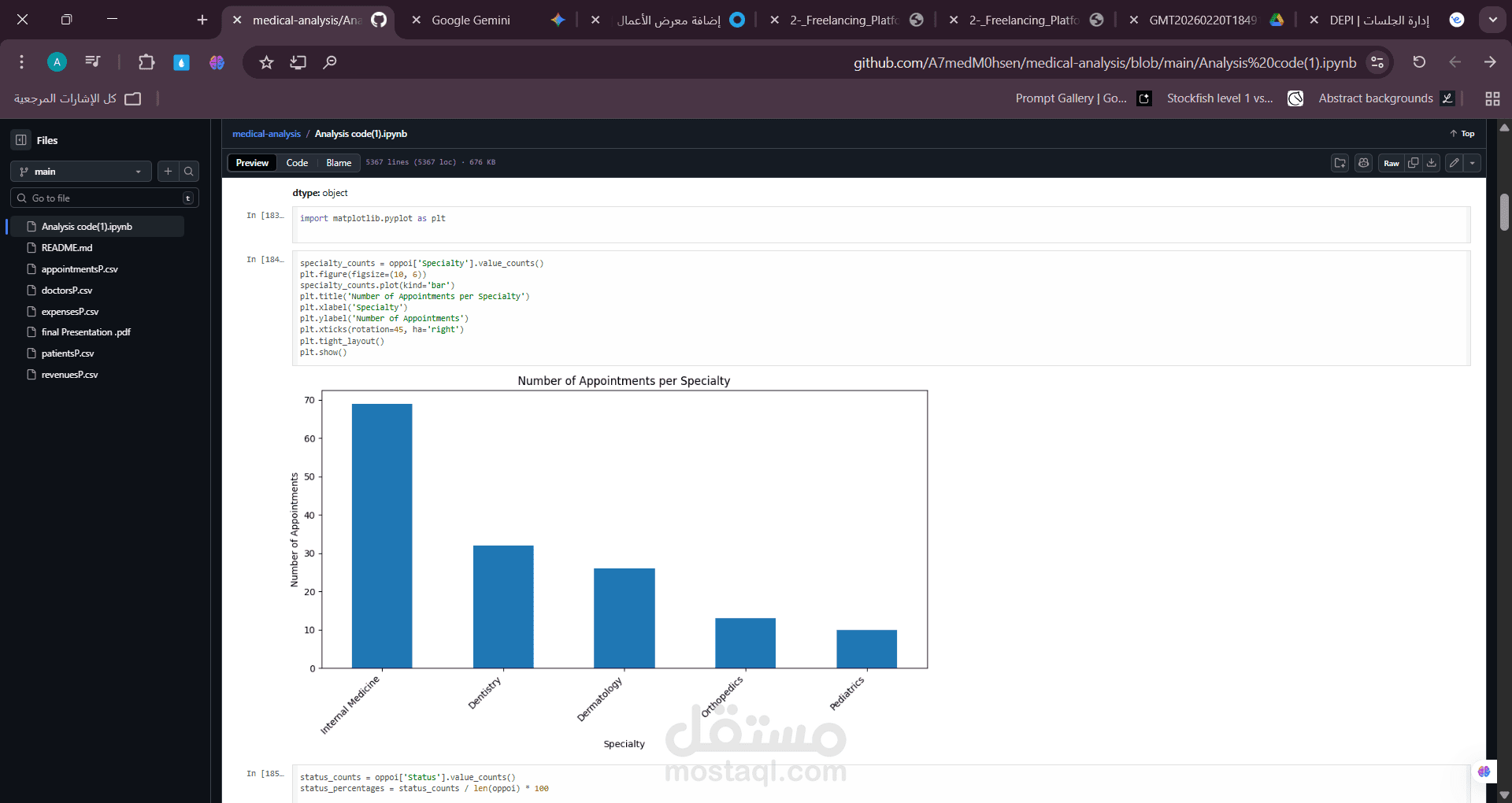
Task: Switch to the Blame view tab
Action: pos(339,163)
